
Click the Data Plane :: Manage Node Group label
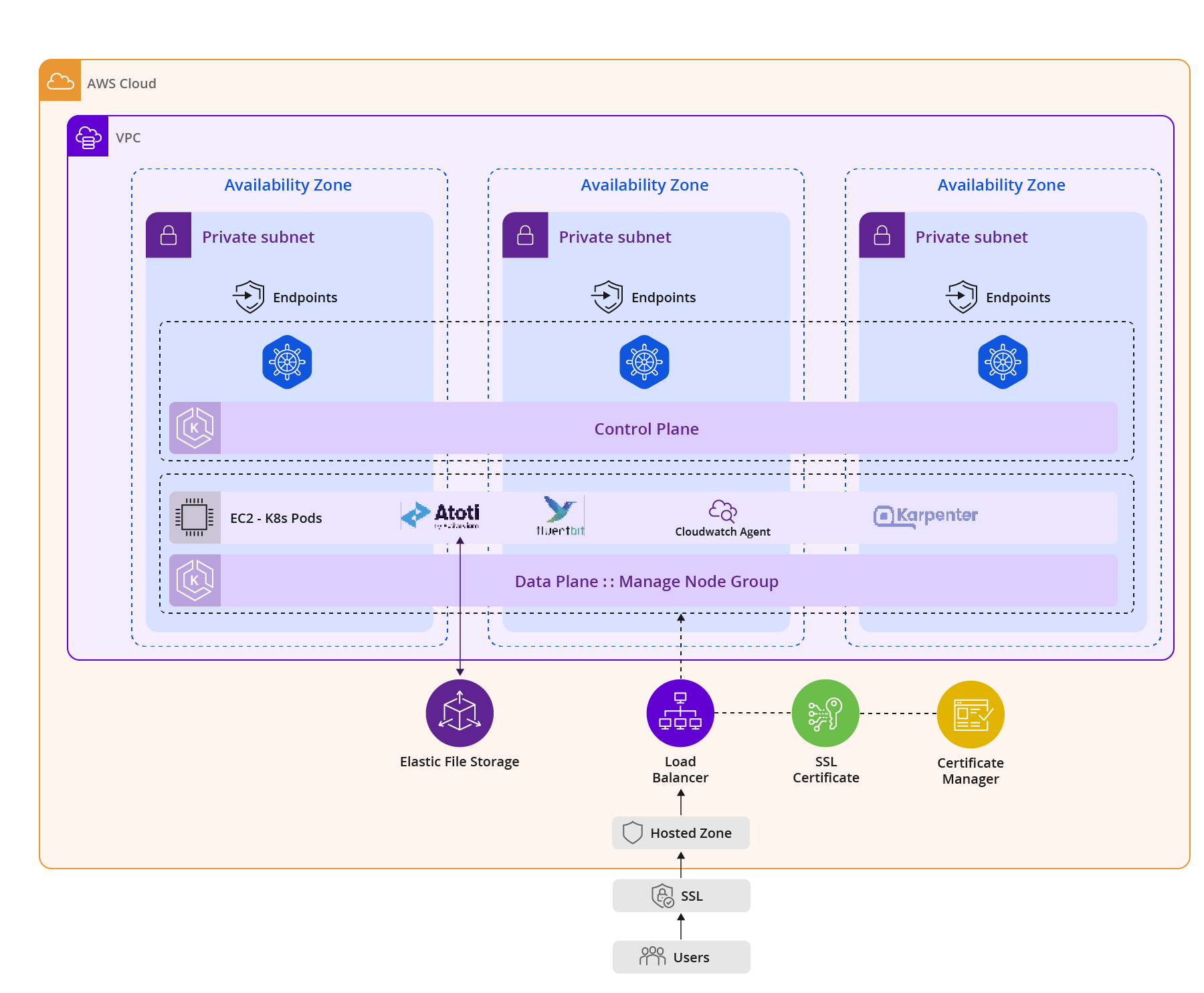646,581
